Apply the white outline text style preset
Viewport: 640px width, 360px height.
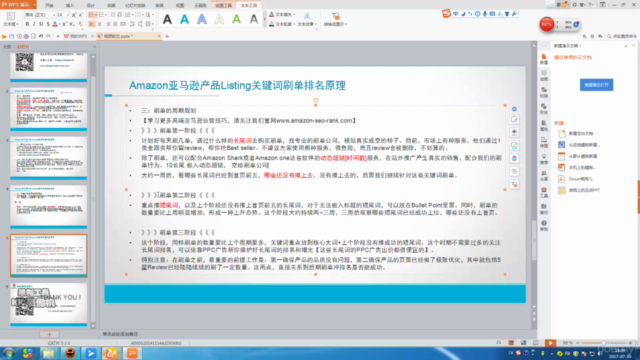[219, 19]
